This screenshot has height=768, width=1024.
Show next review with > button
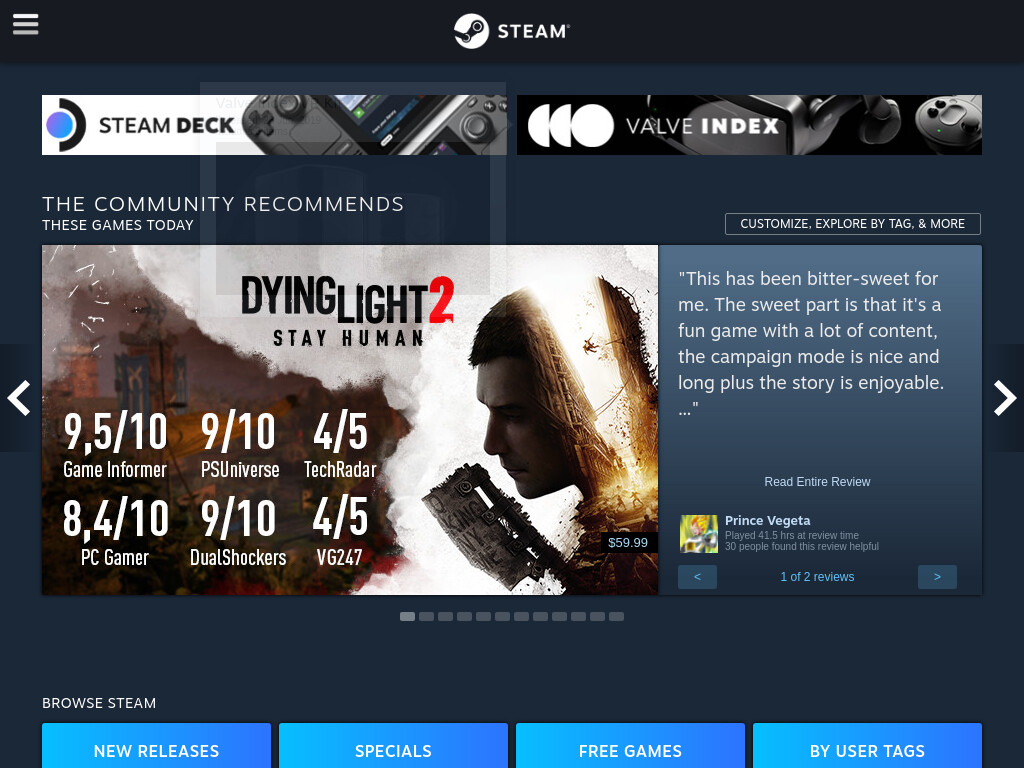click(x=937, y=577)
